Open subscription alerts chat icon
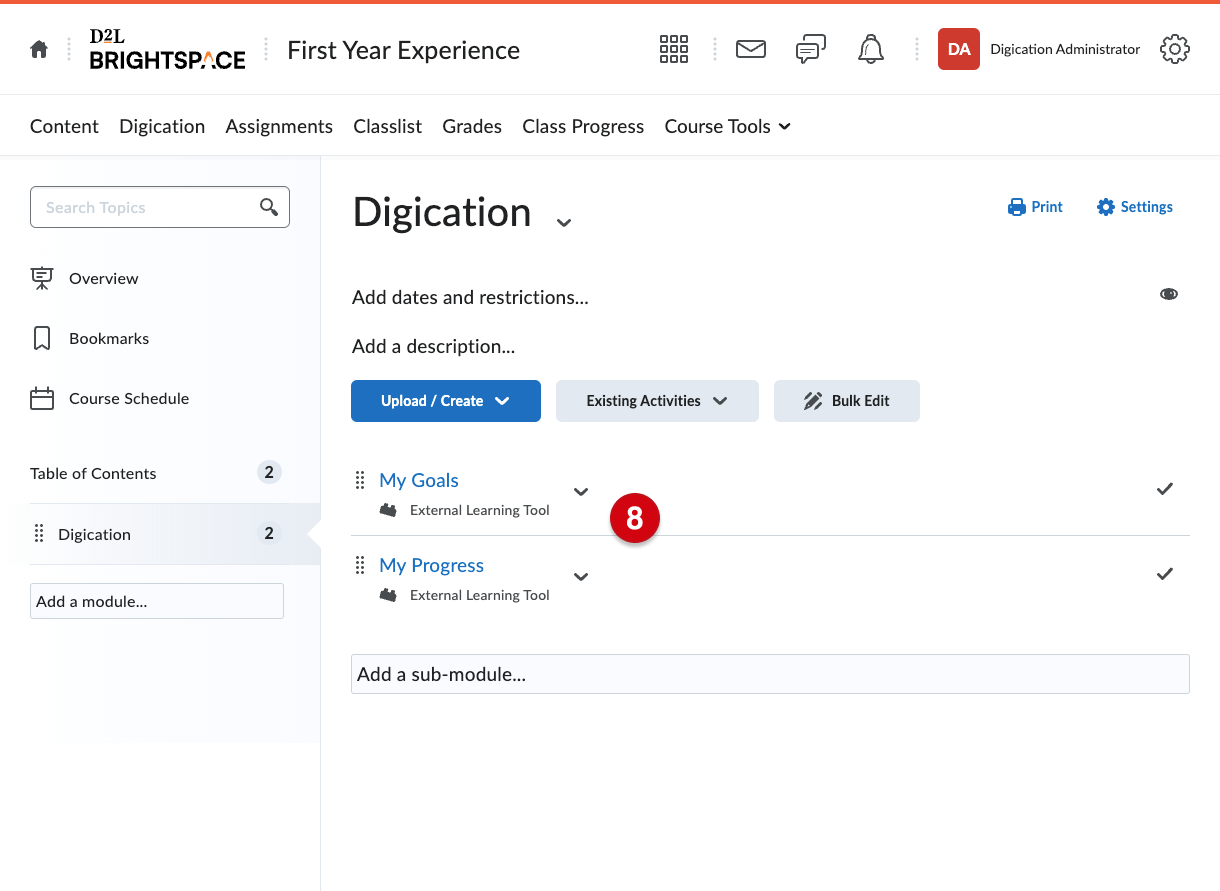The height and width of the screenshot is (891, 1220). [811, 49]
